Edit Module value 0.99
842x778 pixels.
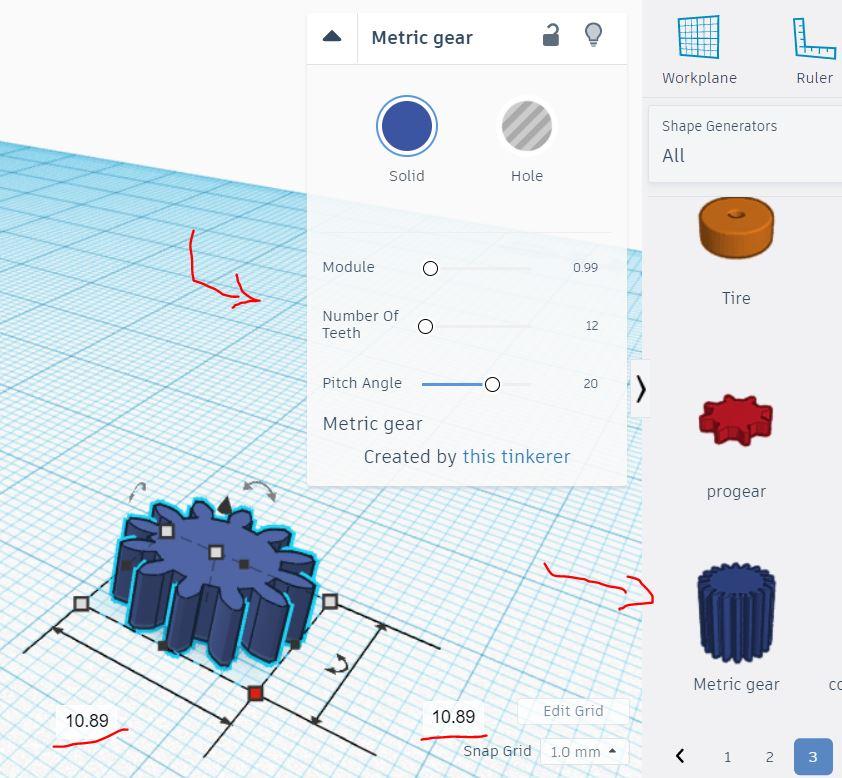tap(585, 267)
